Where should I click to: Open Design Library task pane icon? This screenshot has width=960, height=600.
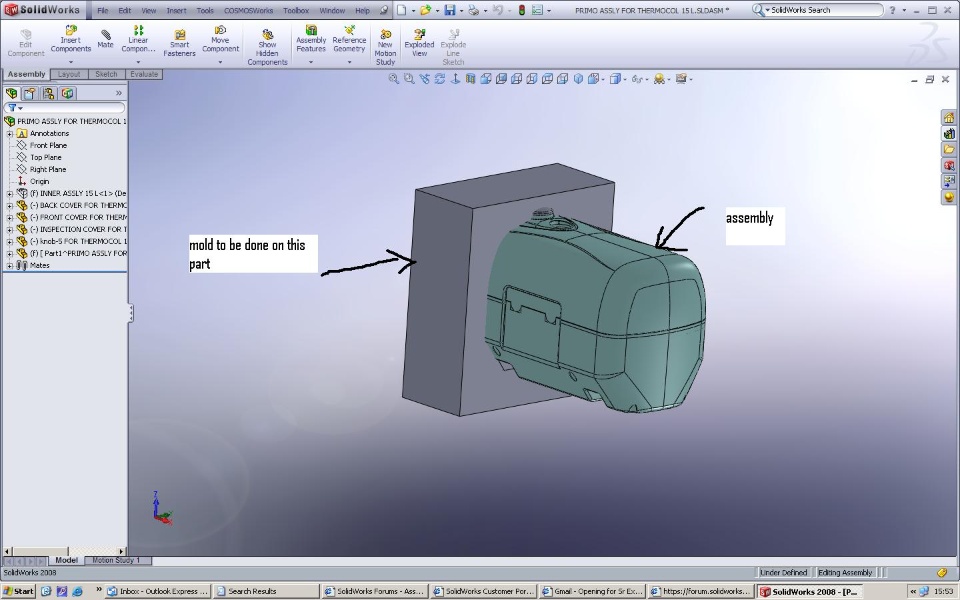point(948,133)
